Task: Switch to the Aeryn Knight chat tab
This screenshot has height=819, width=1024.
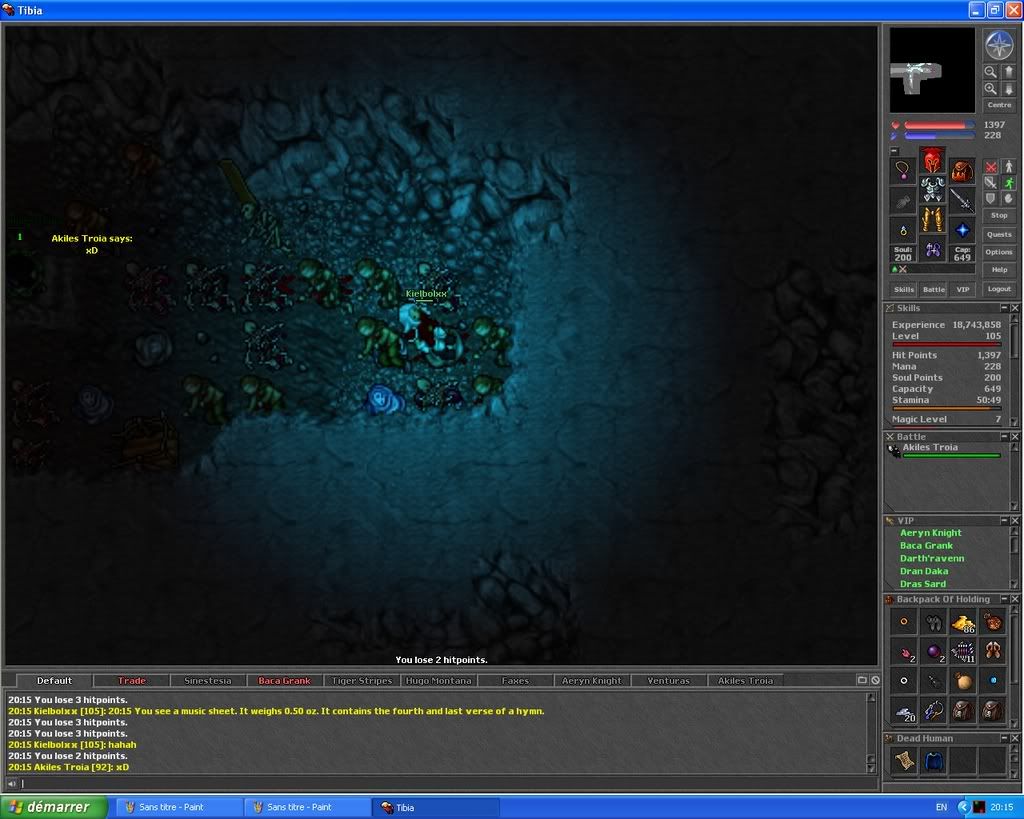Action: [592, 681]
